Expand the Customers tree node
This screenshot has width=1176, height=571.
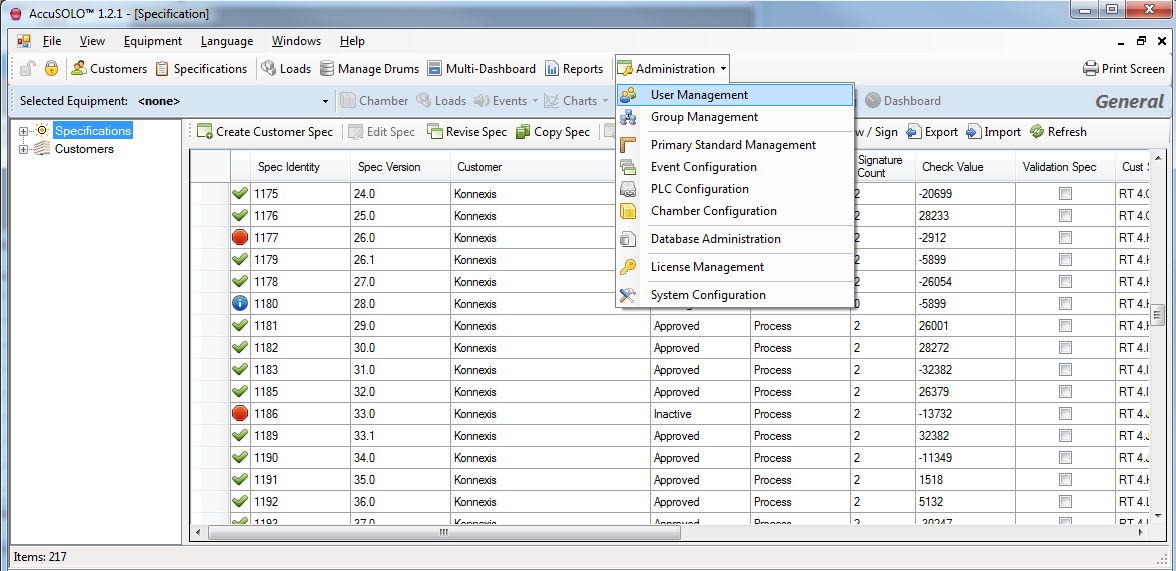(x=24, y=149)
